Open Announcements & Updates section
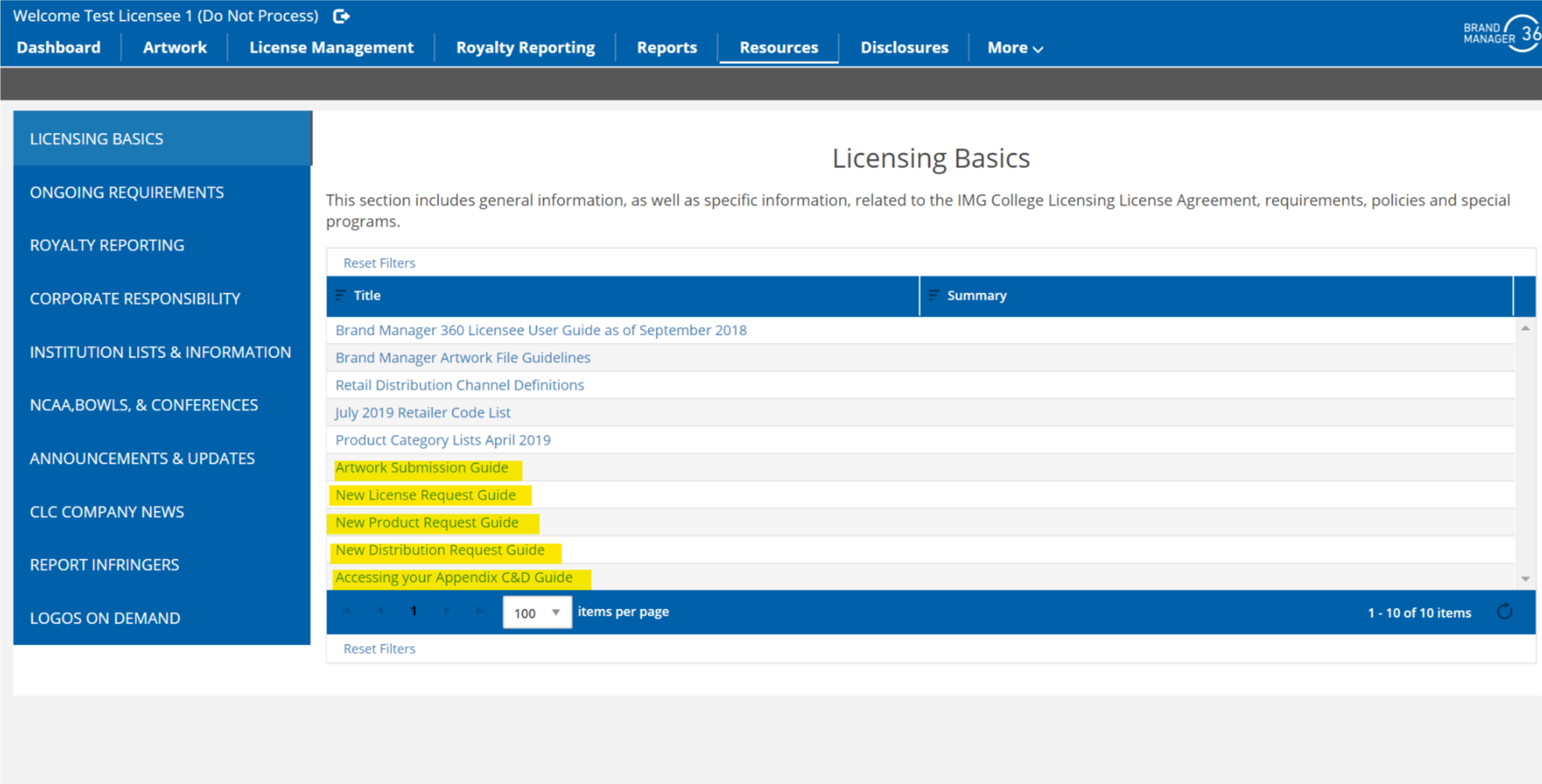This screenshot has width=1542, height=784. click(162, 459)
